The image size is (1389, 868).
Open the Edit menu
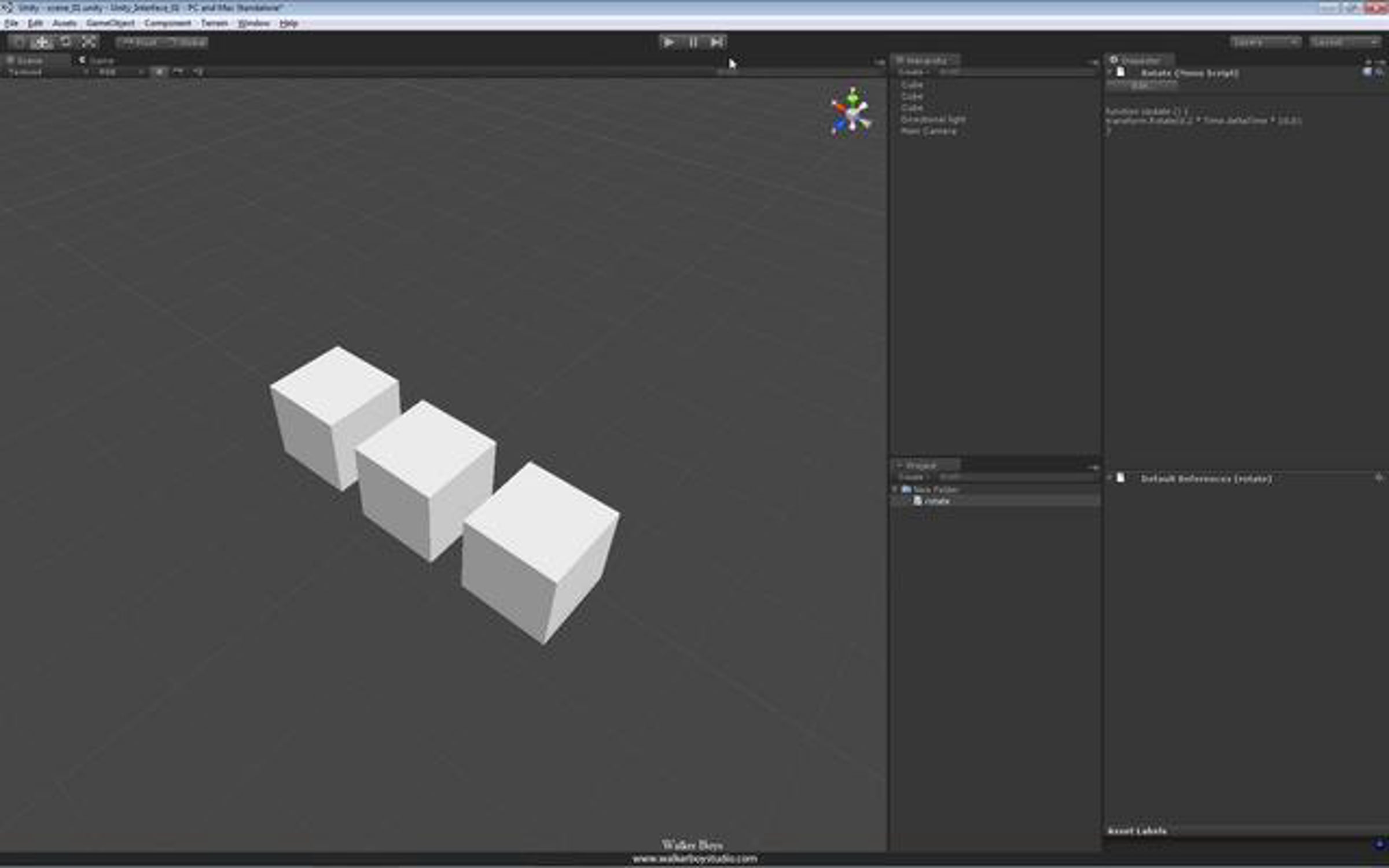tap(35, 23)
